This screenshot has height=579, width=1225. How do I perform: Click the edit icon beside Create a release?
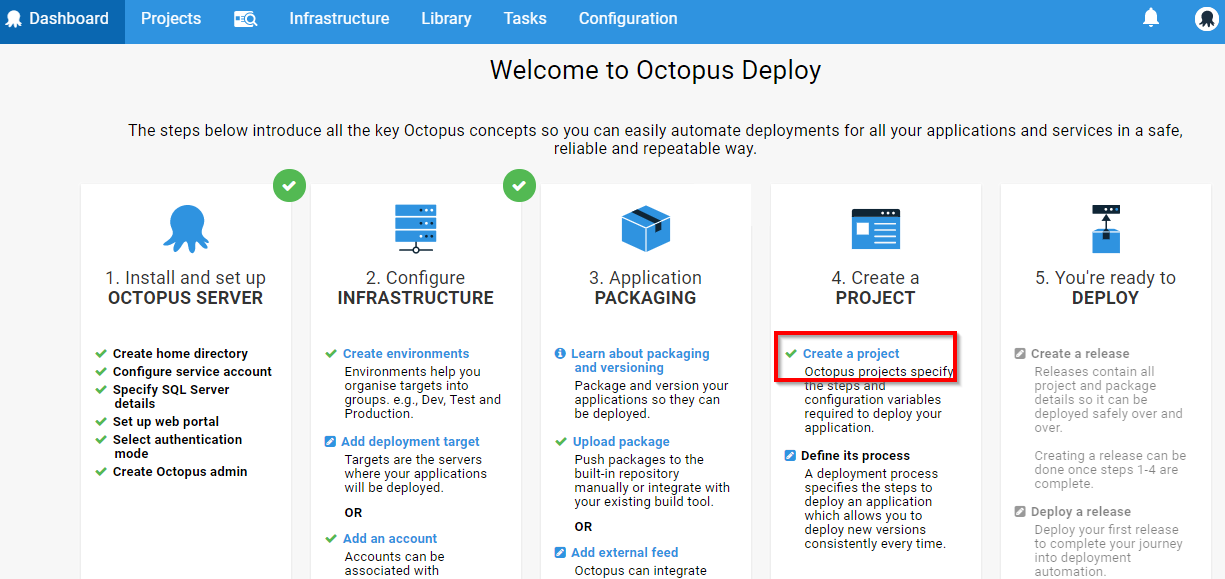click(x=1020, y=354)
